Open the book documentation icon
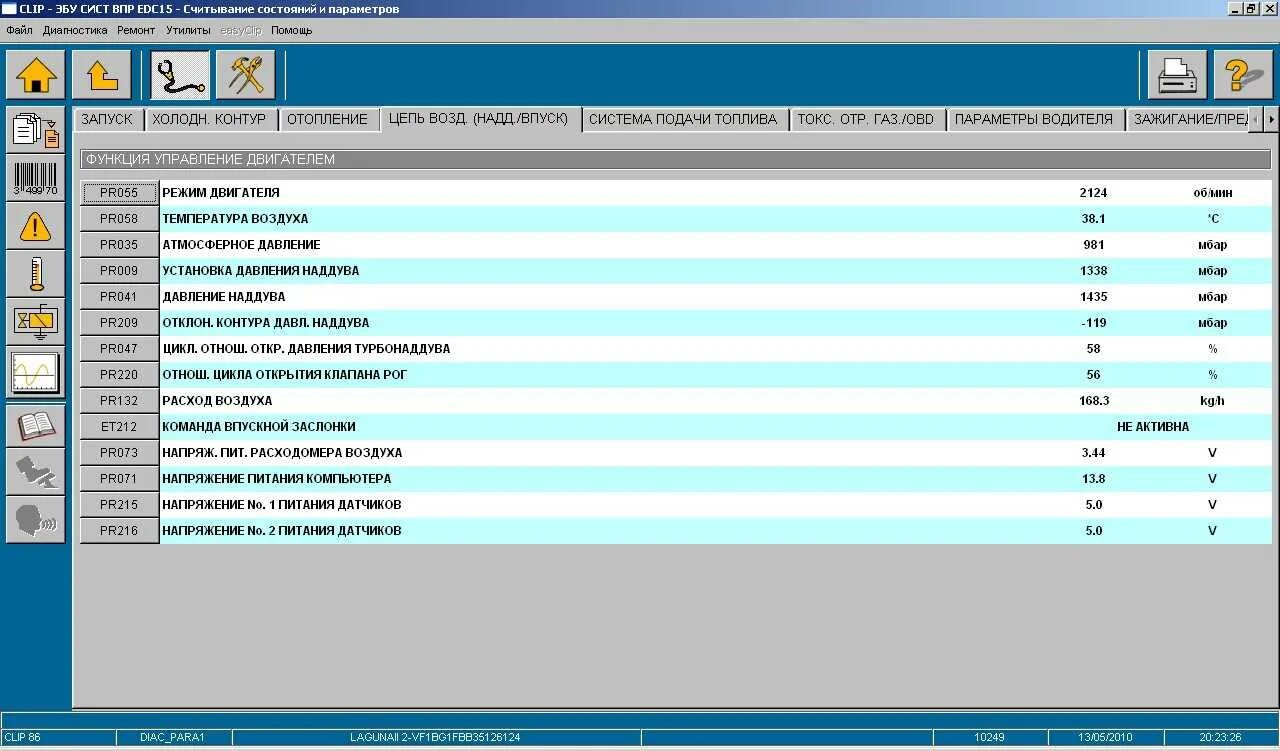The width and height of the screenshot is (1280, 751). pos(36,424)
